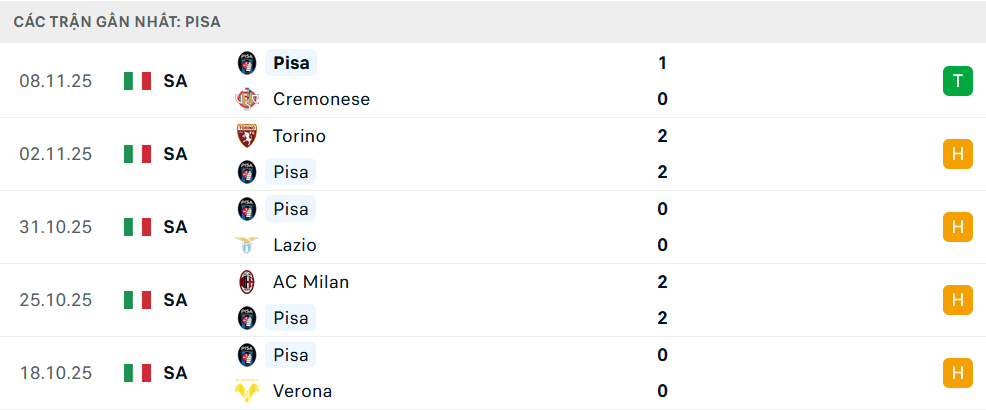Select the SA league label for 25.10.25

(176, 300)
